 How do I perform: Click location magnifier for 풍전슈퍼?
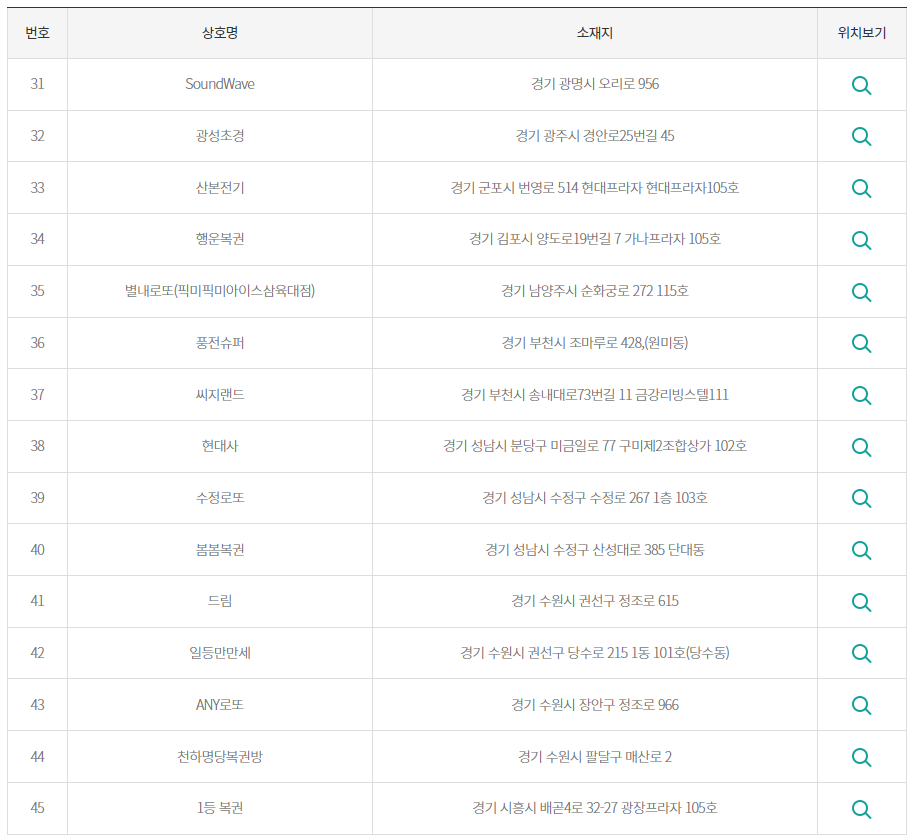click(861, 343)
